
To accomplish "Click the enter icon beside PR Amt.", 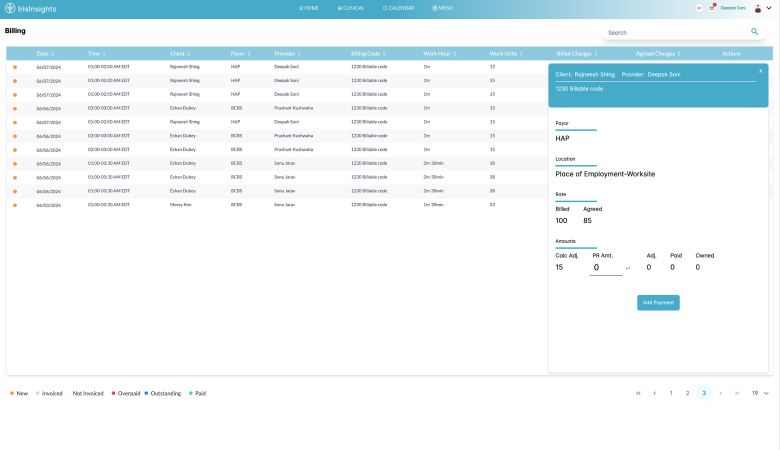I will tap(628, 268).
